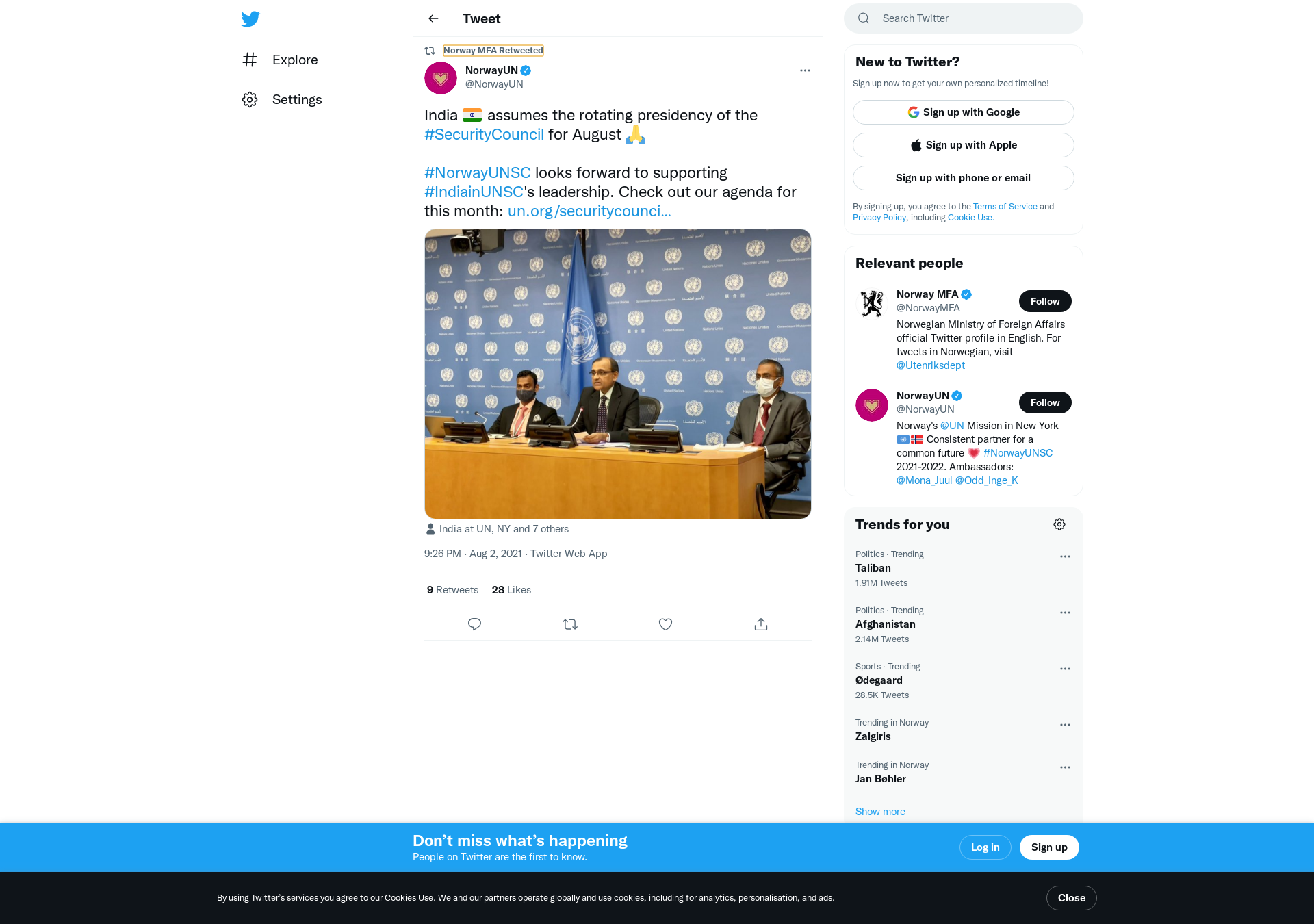Share the tweet using share icon

pos(761,624)
